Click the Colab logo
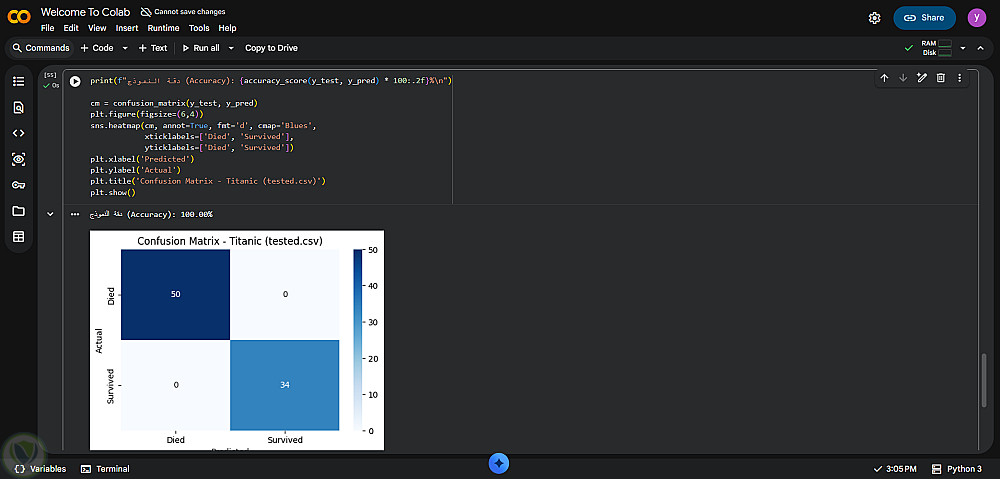The image size is (1000, 479). coord(19,18)
